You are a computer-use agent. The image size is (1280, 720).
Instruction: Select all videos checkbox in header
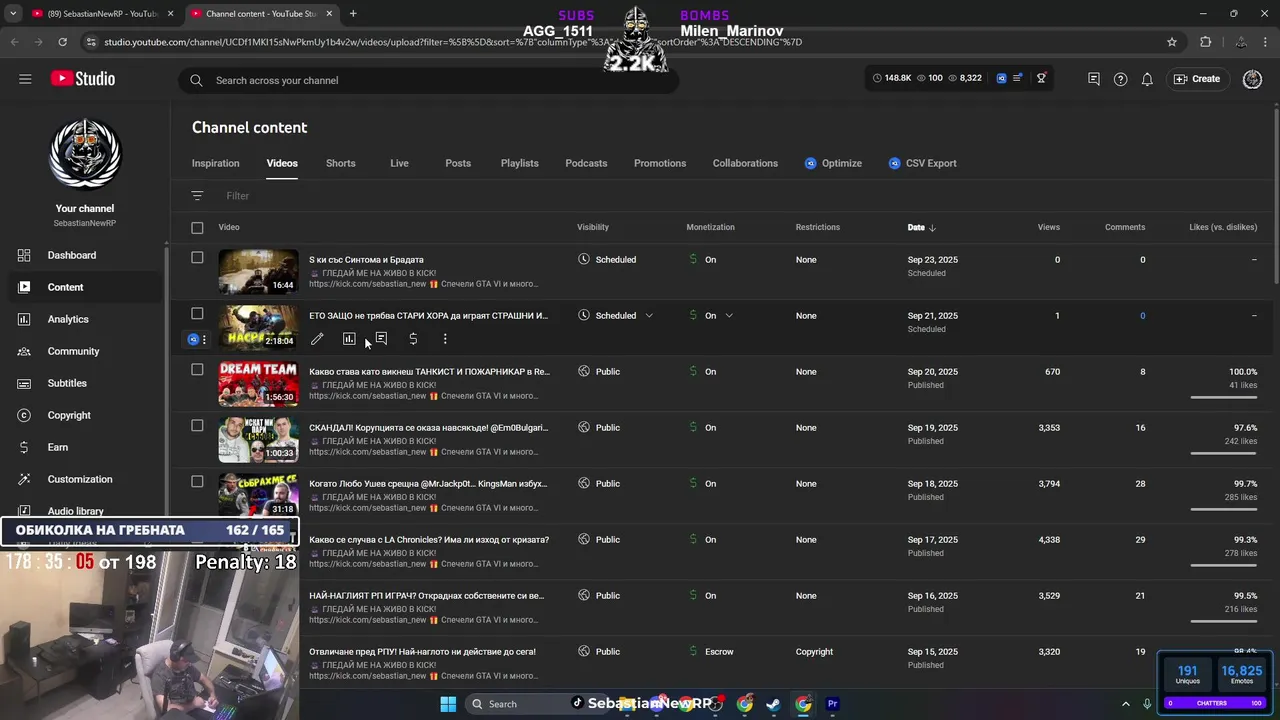click(197, 228)
